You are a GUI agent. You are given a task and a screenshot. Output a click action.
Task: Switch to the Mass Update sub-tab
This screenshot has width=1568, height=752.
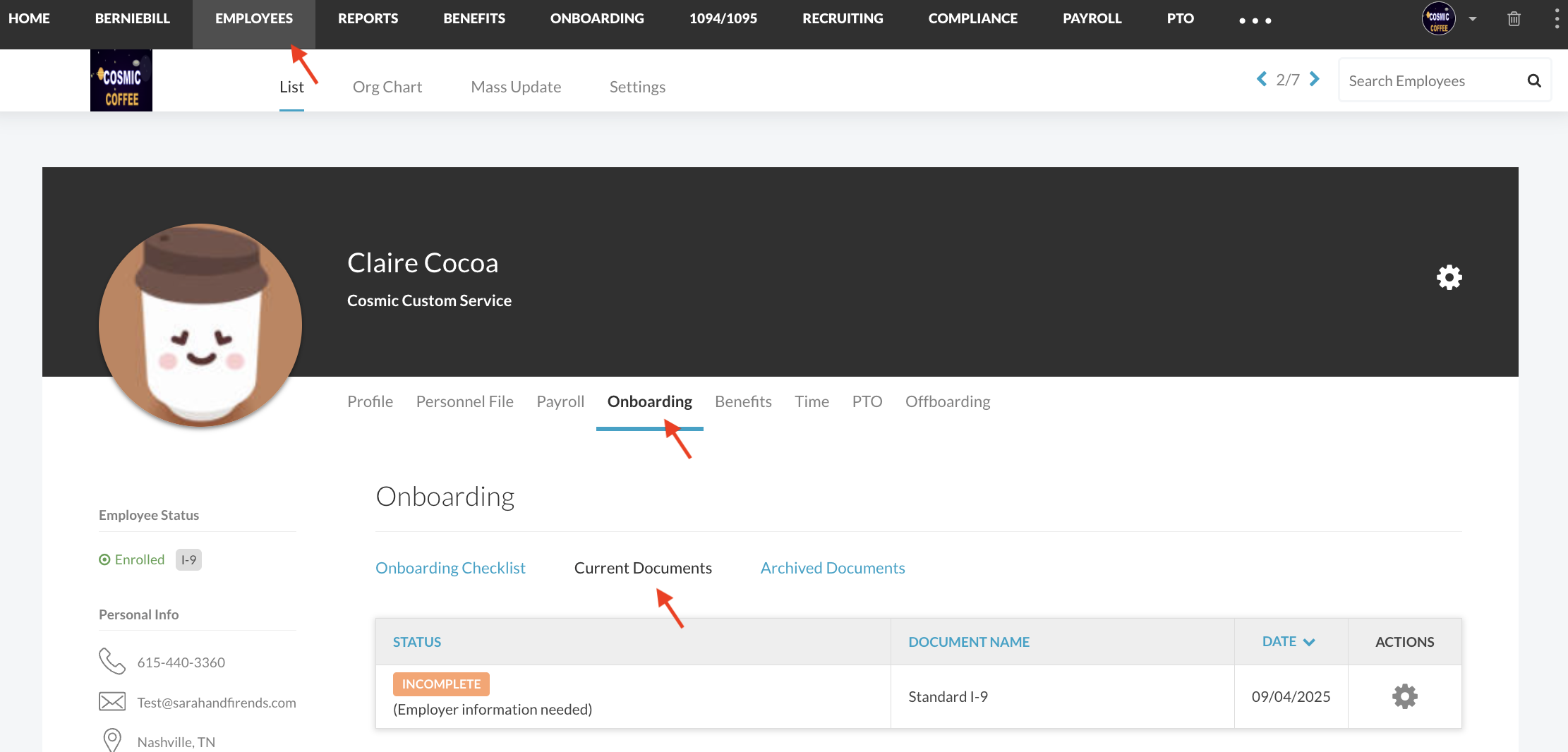point(516,87)
